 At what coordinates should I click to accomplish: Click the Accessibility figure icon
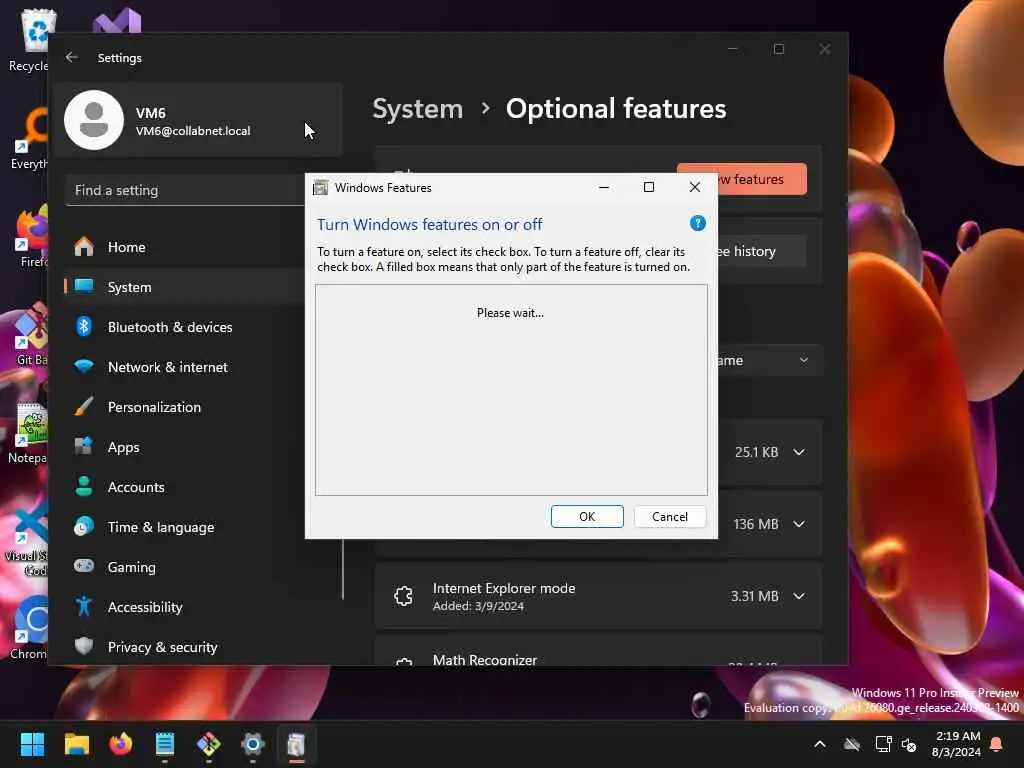[x=84, y=606]
